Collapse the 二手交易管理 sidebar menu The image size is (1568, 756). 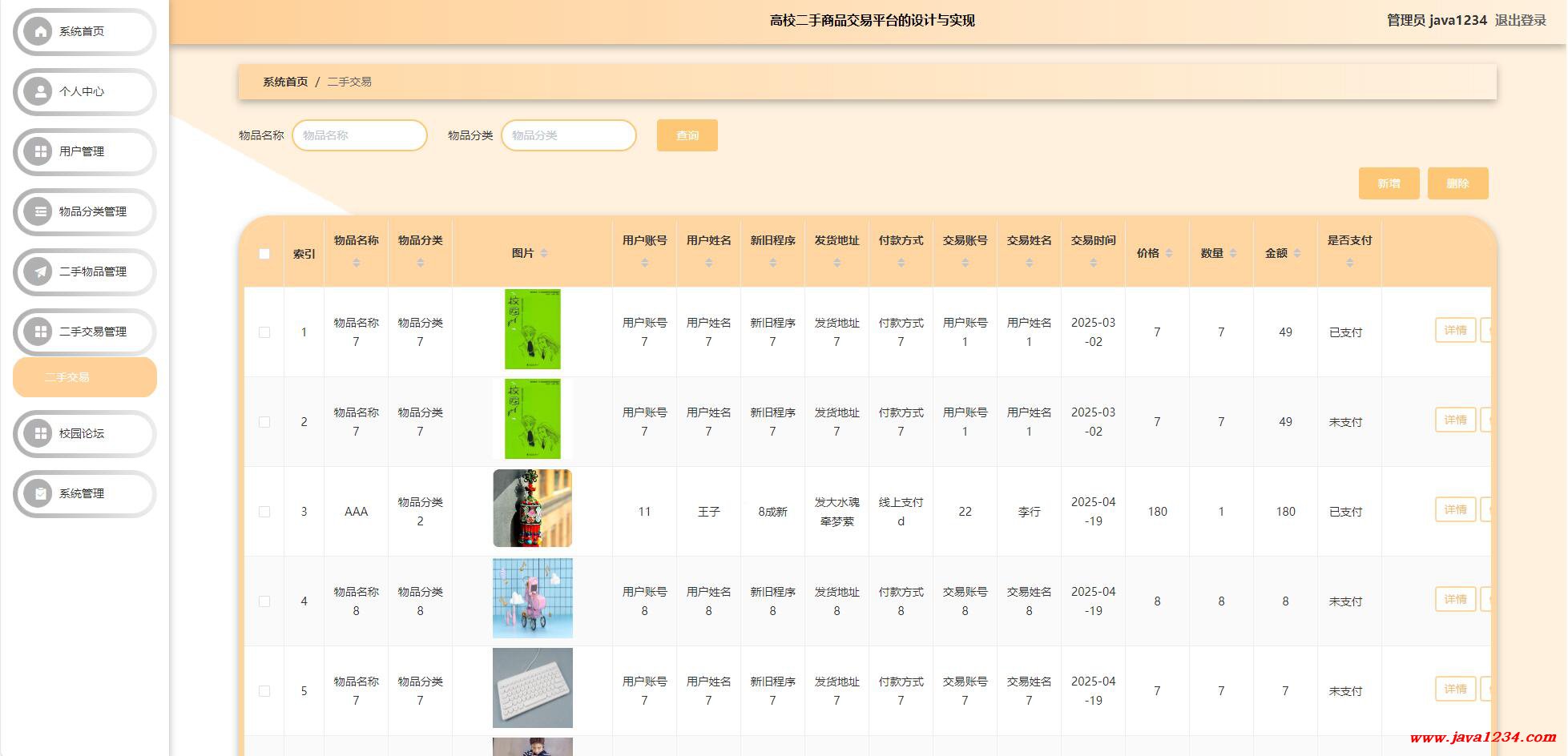[85, 332]
